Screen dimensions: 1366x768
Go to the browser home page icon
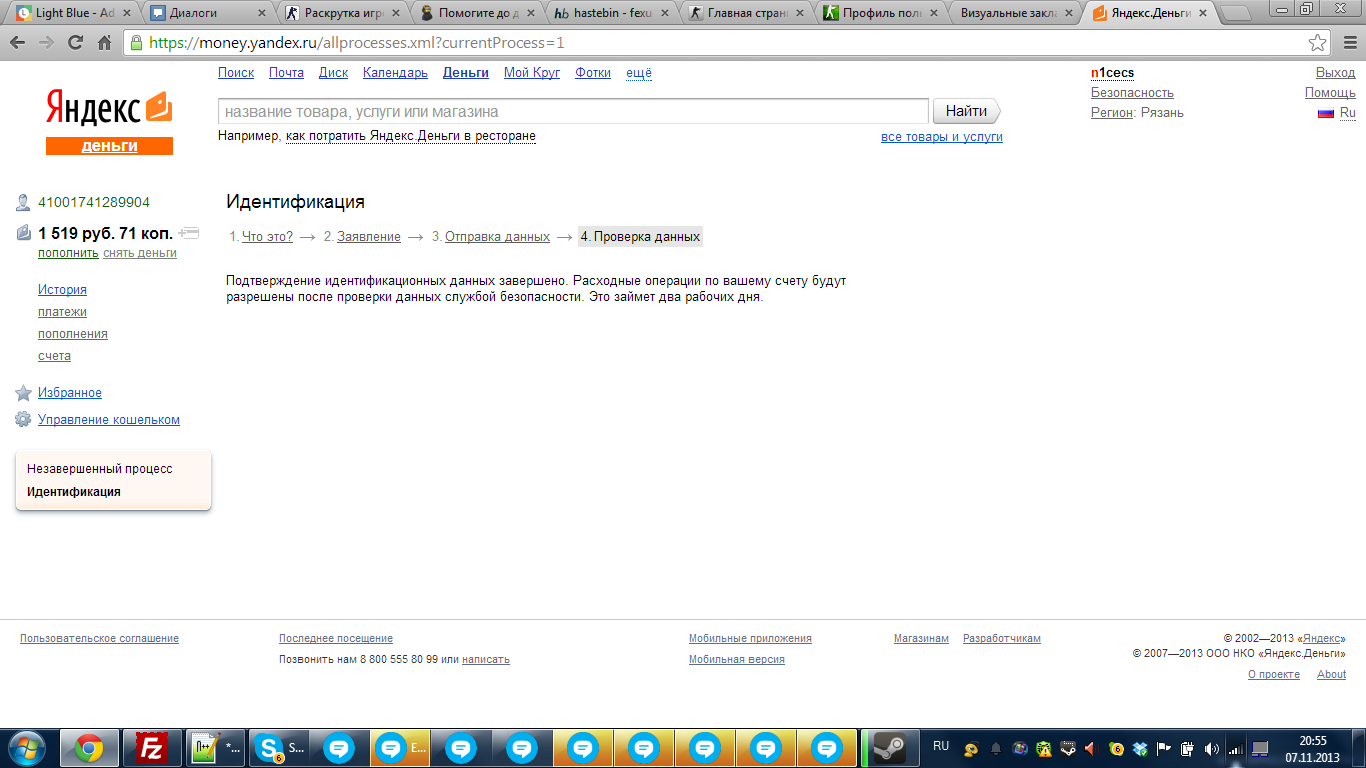pos(104,43)
